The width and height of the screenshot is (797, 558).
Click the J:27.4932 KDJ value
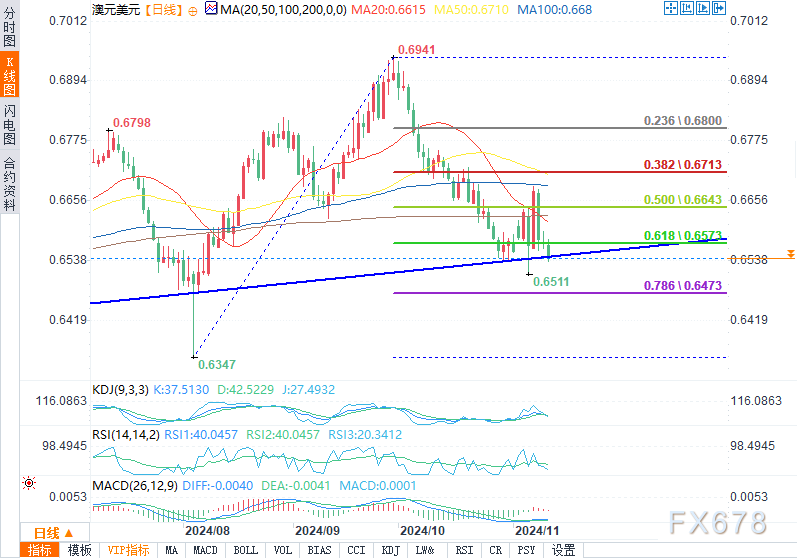[x=309, y=390]
